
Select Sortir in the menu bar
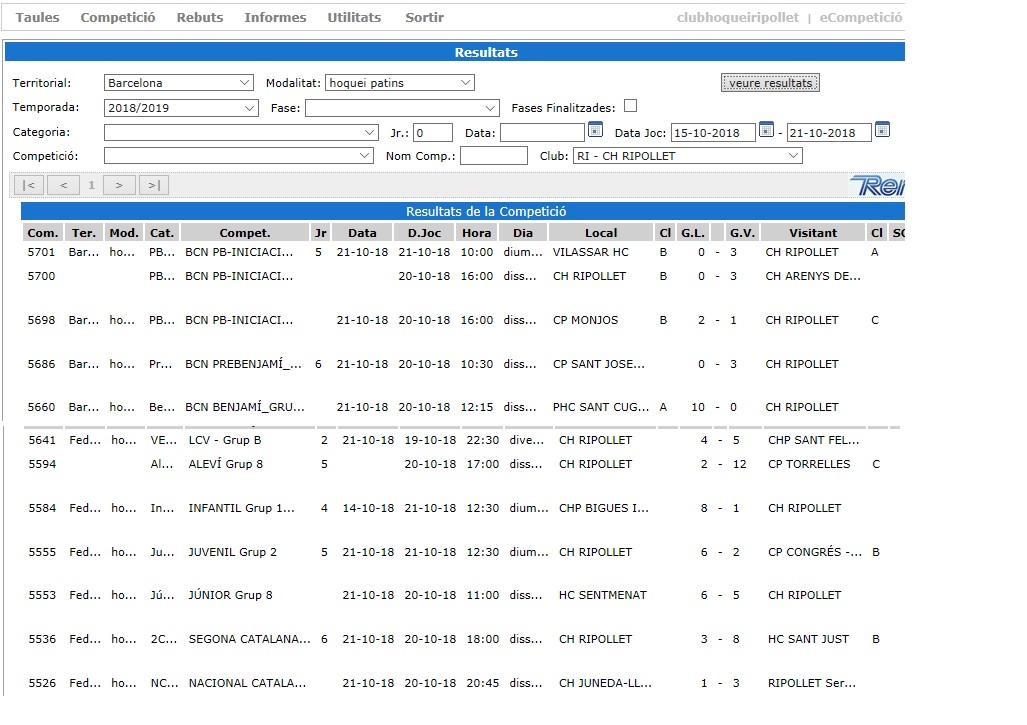click(x=424, y=18)
